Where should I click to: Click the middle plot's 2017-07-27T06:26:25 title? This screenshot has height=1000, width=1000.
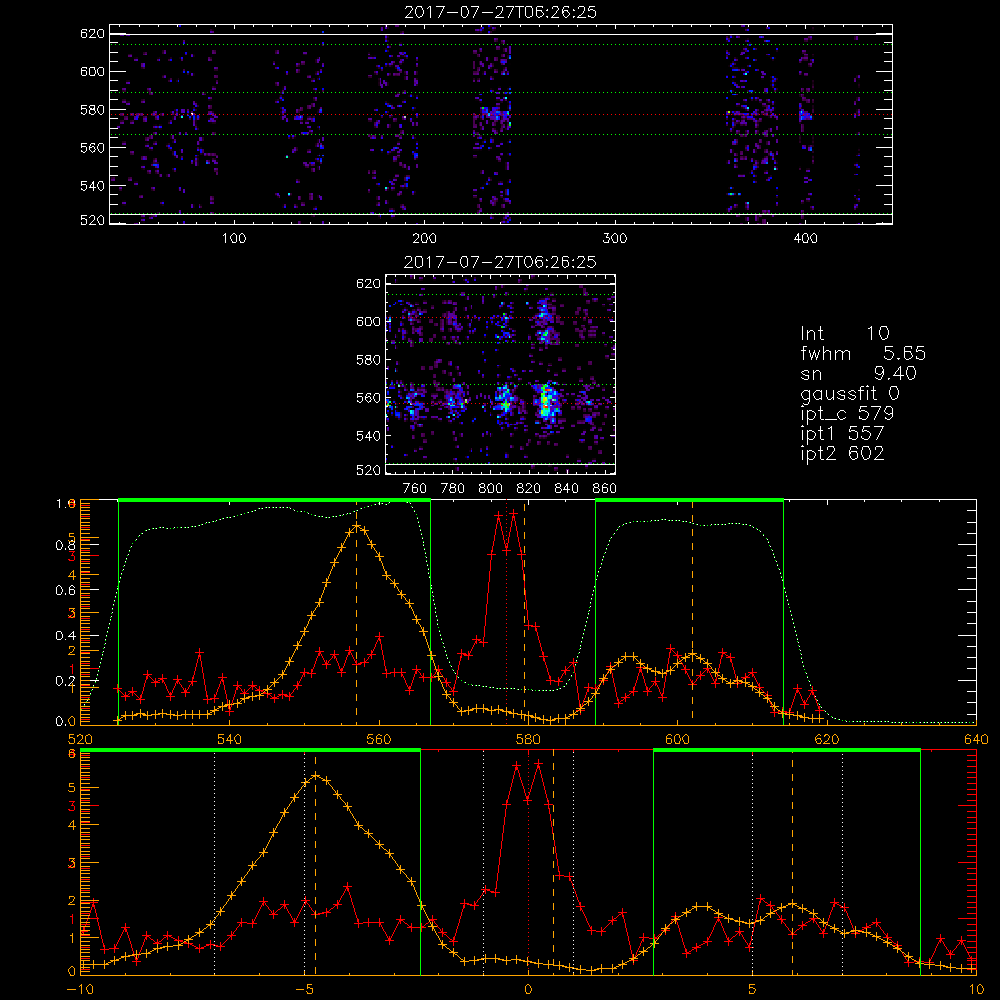coord(500,262)
